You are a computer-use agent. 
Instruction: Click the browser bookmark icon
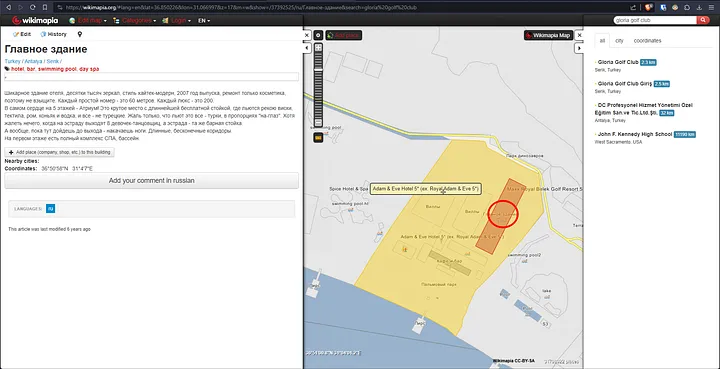tap(45, 7)
